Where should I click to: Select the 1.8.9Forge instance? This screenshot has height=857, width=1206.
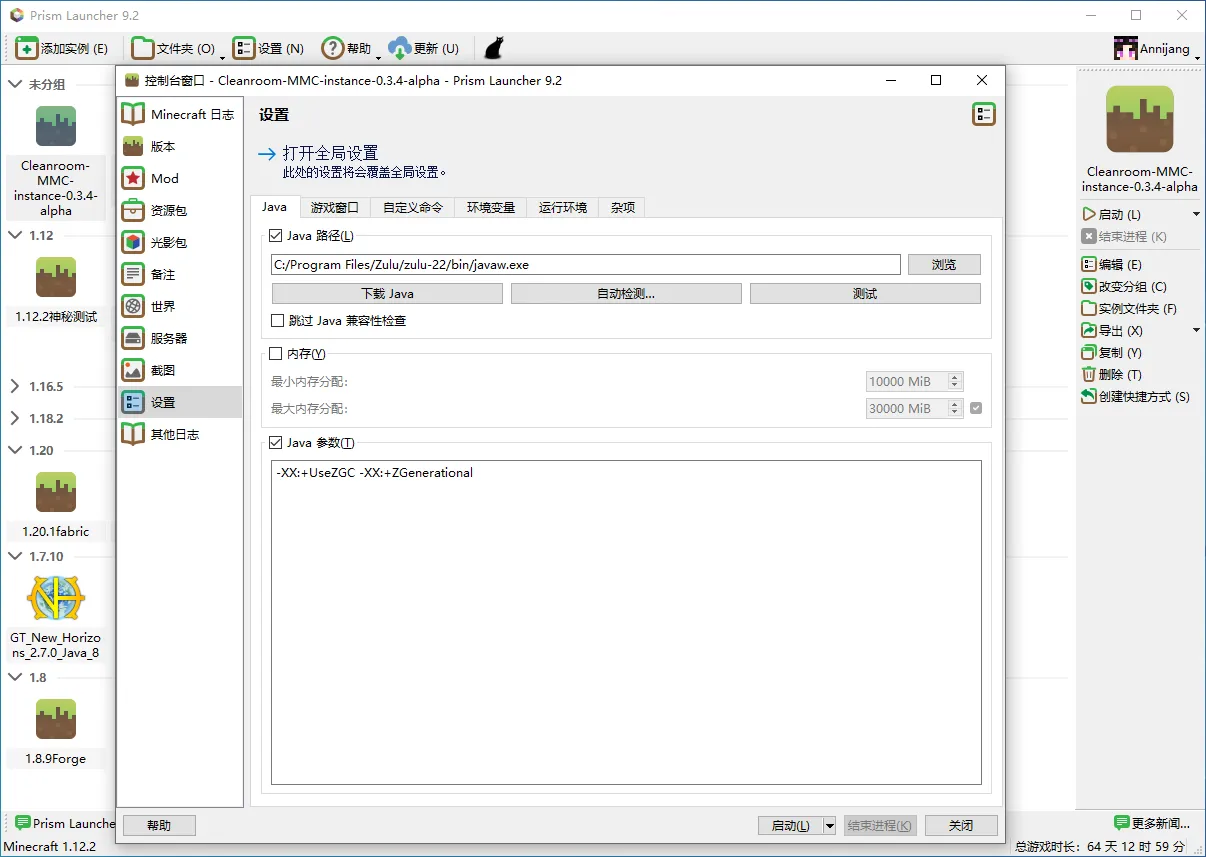pos(56,732)
